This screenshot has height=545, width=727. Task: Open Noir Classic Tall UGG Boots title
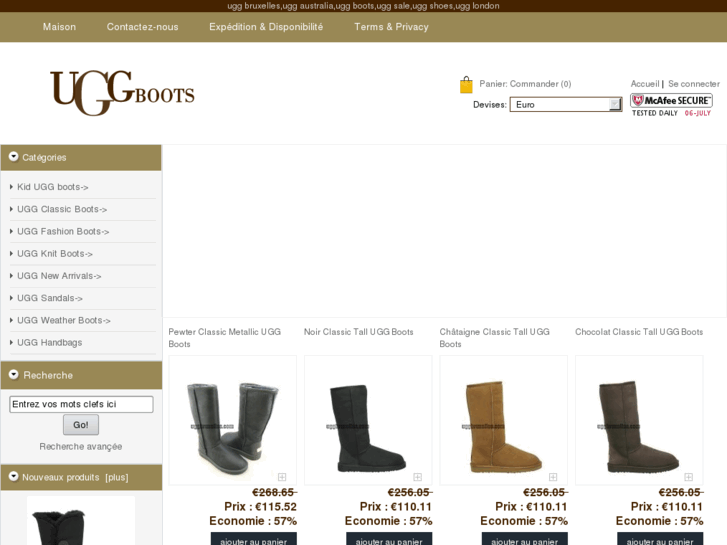358,332
